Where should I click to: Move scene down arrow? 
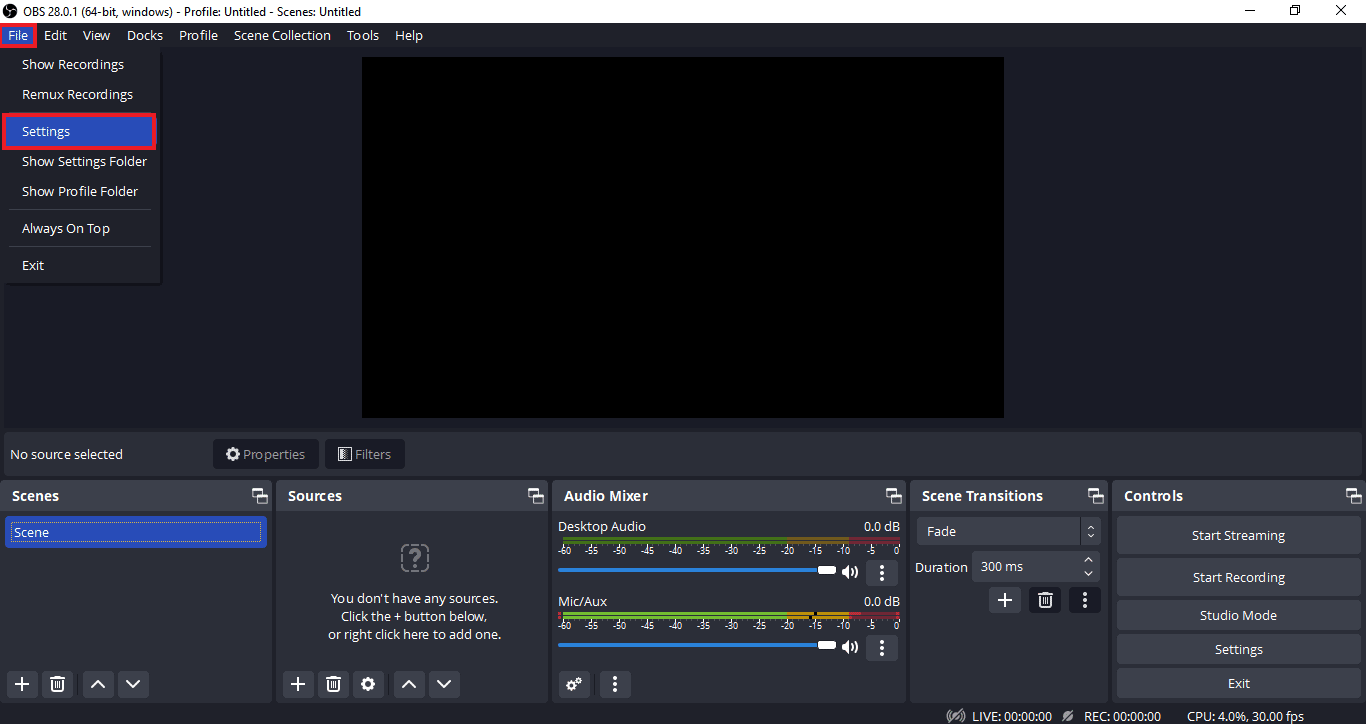click(x=133, y=684)
